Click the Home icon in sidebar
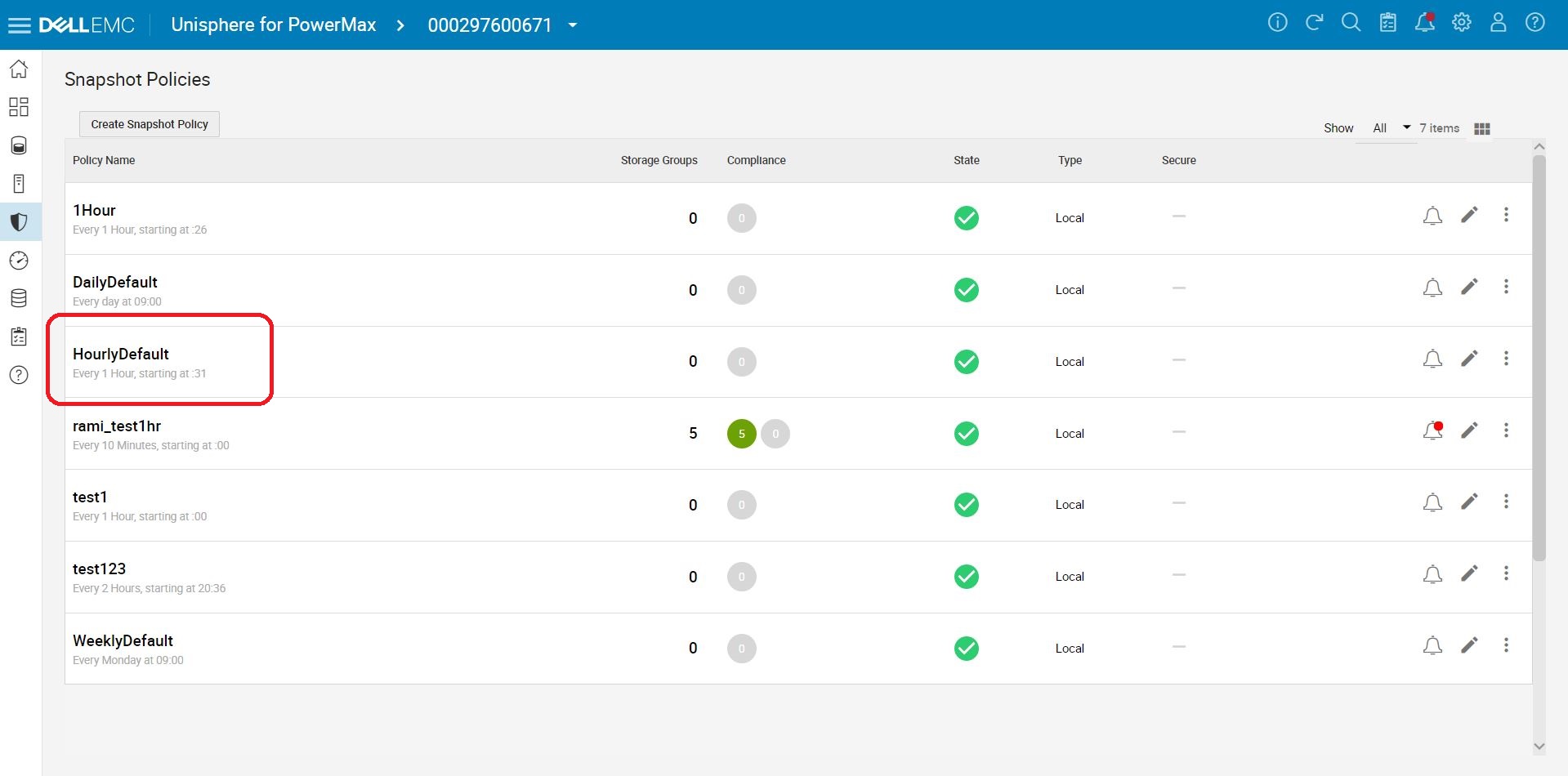 click(x=19, y=69)
